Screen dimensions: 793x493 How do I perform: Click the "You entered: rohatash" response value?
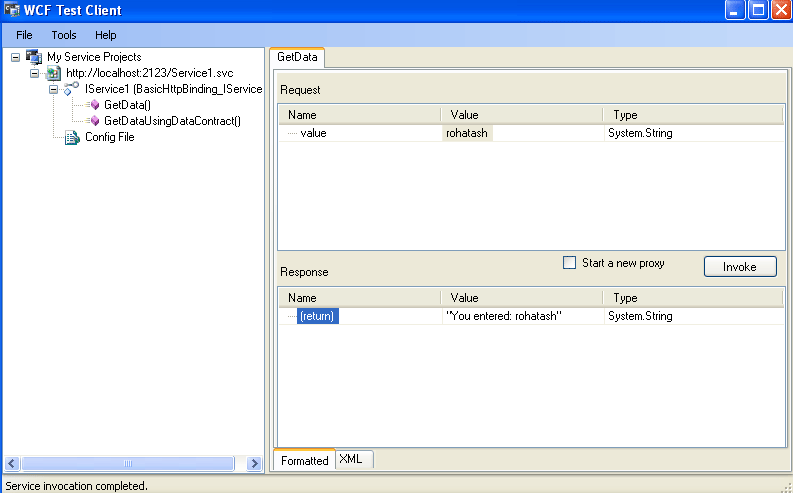coord(504,316)
